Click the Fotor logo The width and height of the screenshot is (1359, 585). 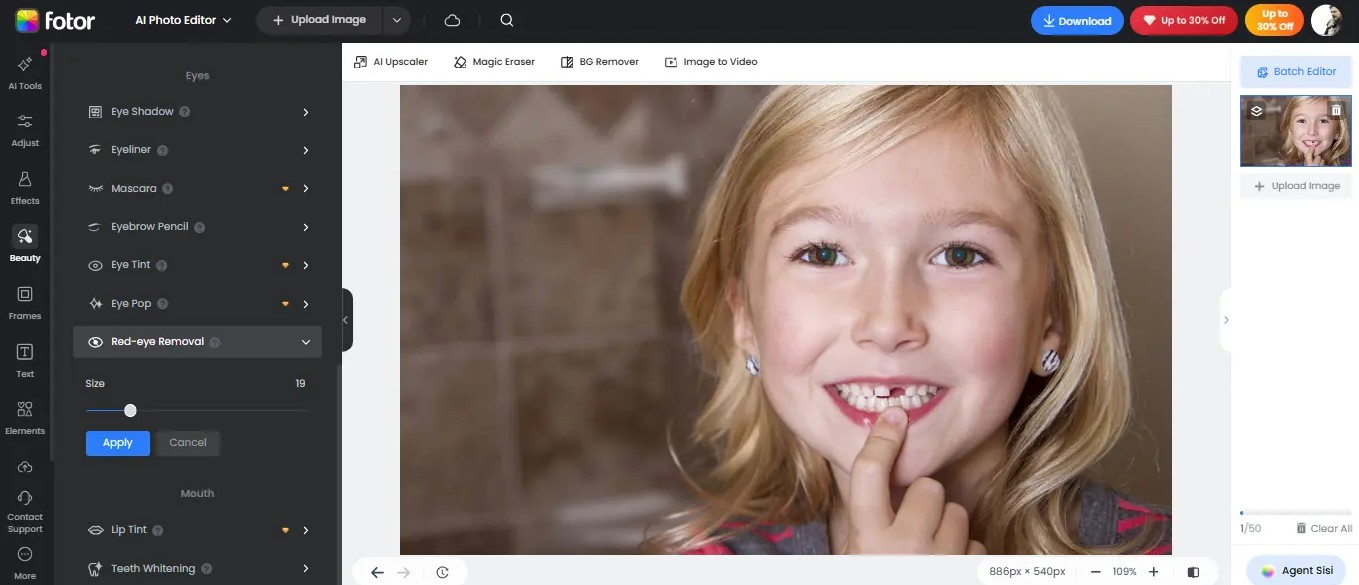click(55, 20)
